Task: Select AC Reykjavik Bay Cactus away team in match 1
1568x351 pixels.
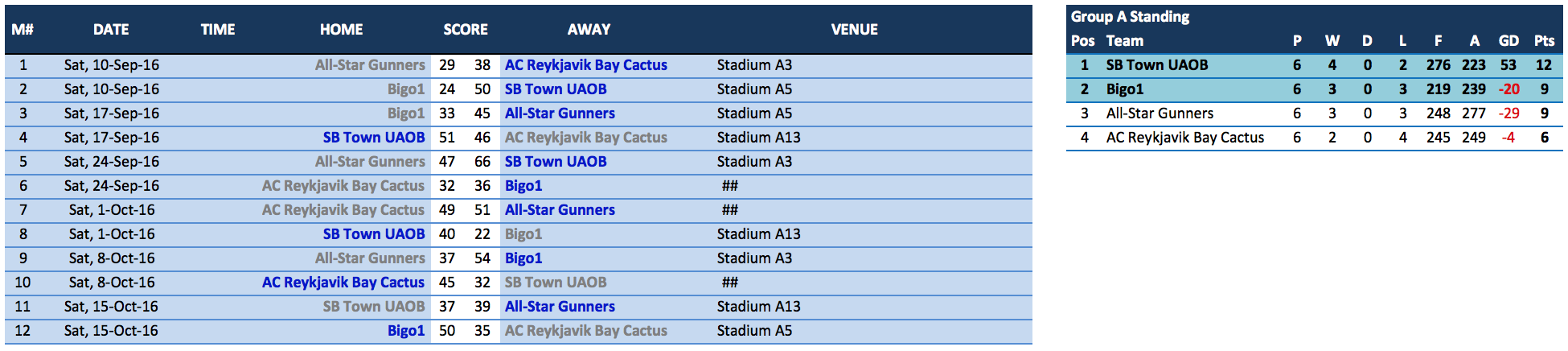Action: [x=586, y=65]
